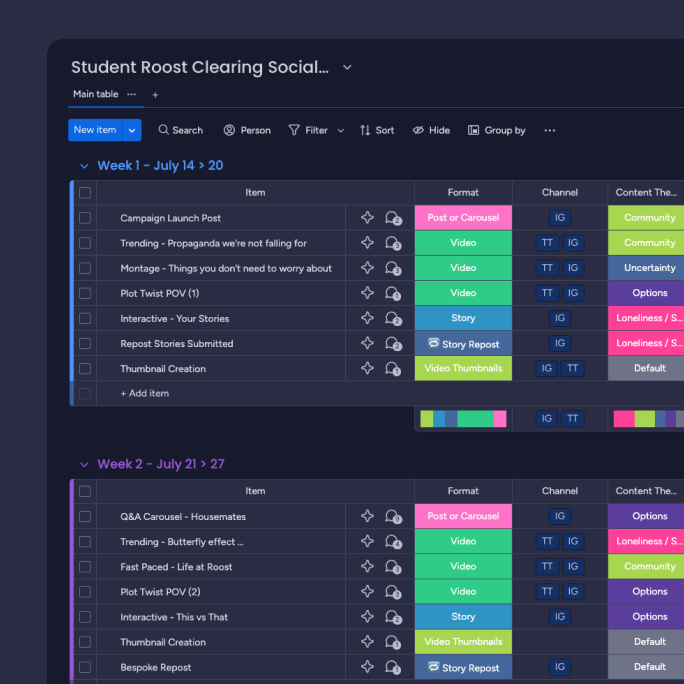Switch to the Main table tab
The image size is (684, 684).
(96, 94)
